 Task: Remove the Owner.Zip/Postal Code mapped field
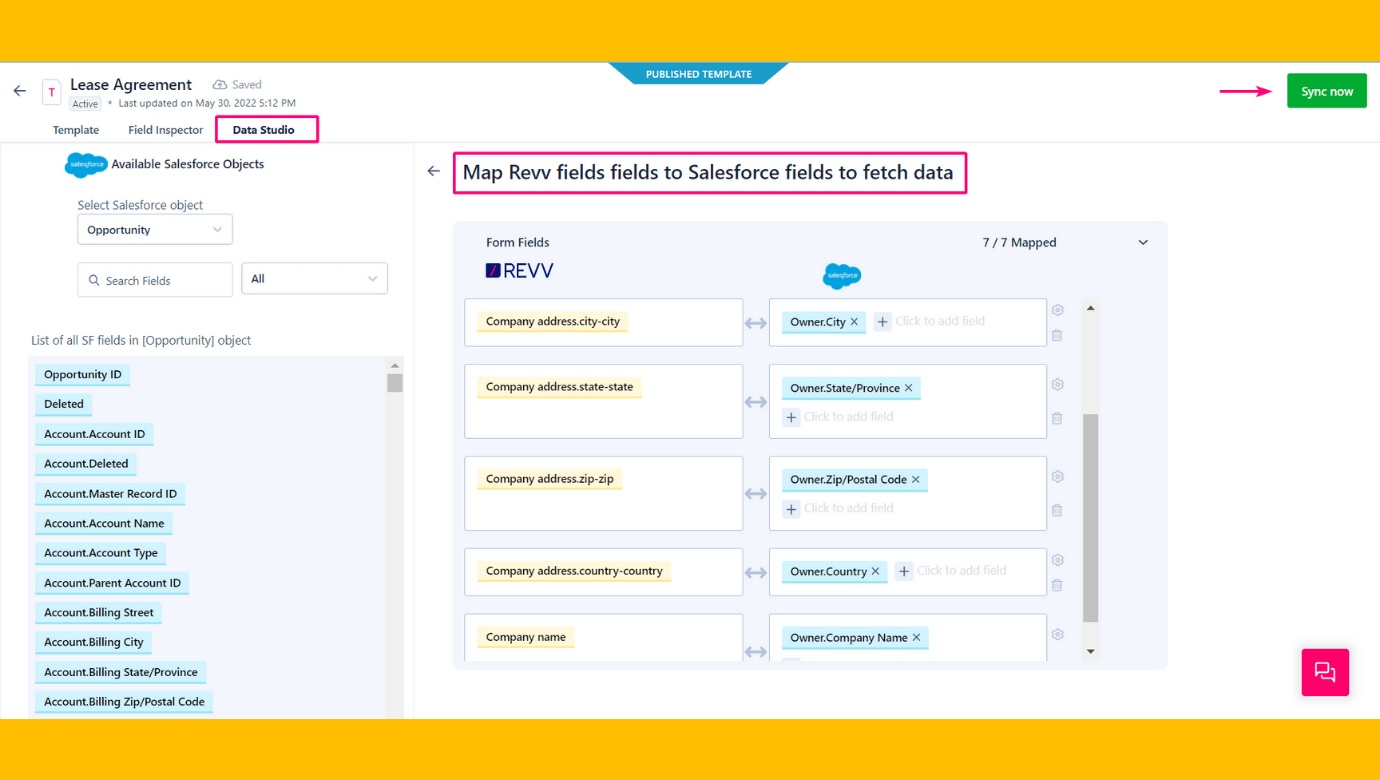coord(915,480)
